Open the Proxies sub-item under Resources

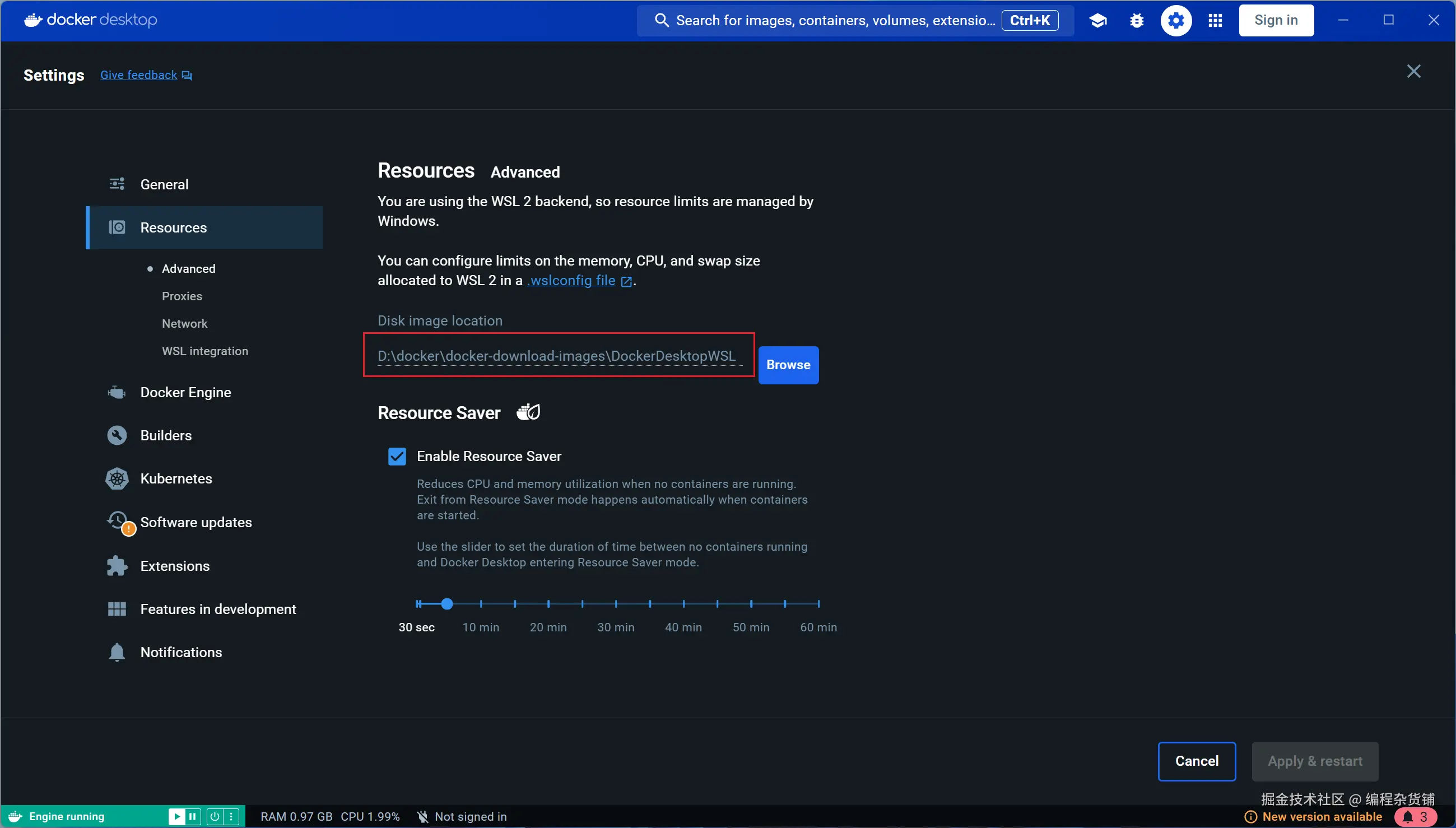pos(182,296)
